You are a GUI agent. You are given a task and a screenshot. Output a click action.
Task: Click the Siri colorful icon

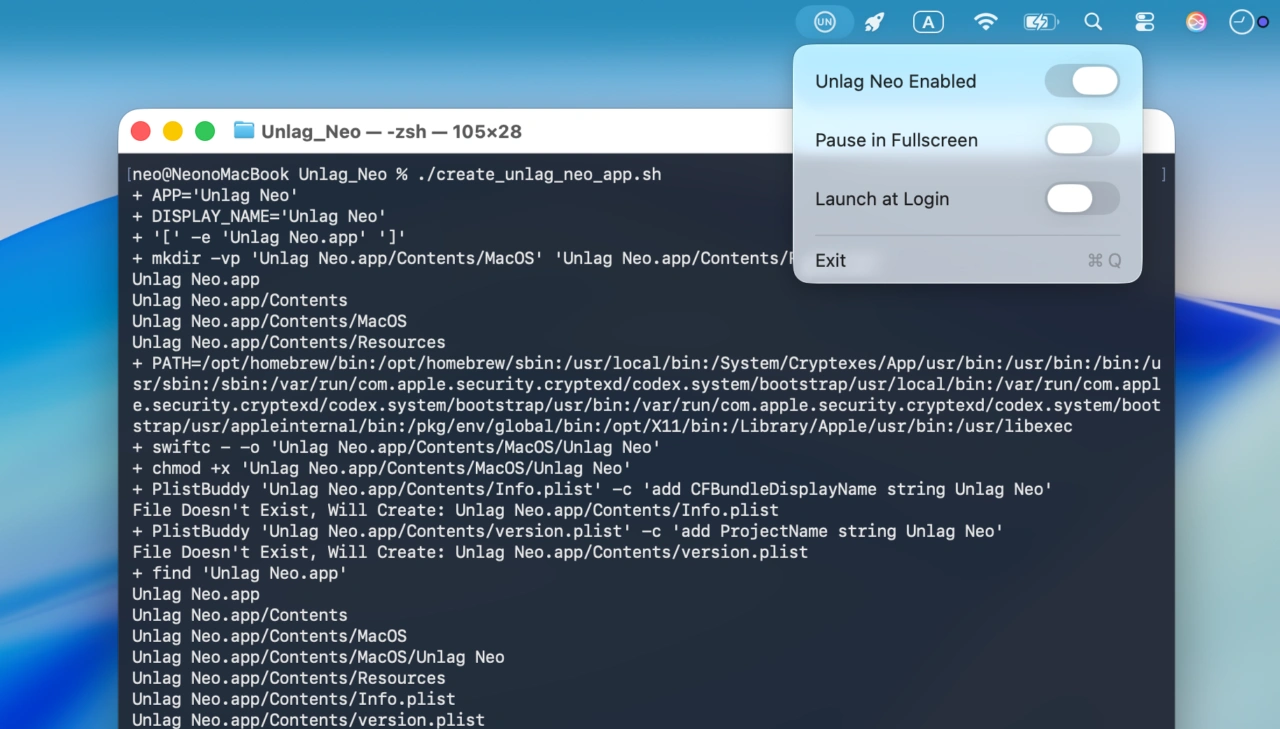tap(1196, 22)
